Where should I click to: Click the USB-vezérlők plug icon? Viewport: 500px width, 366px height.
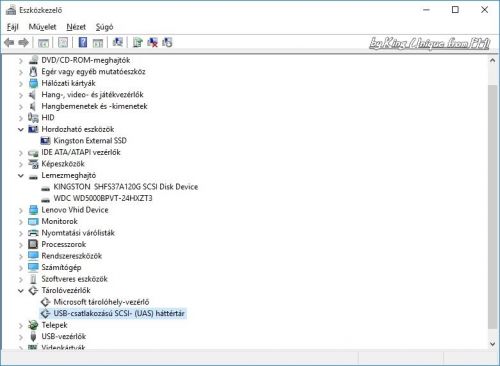33,336
